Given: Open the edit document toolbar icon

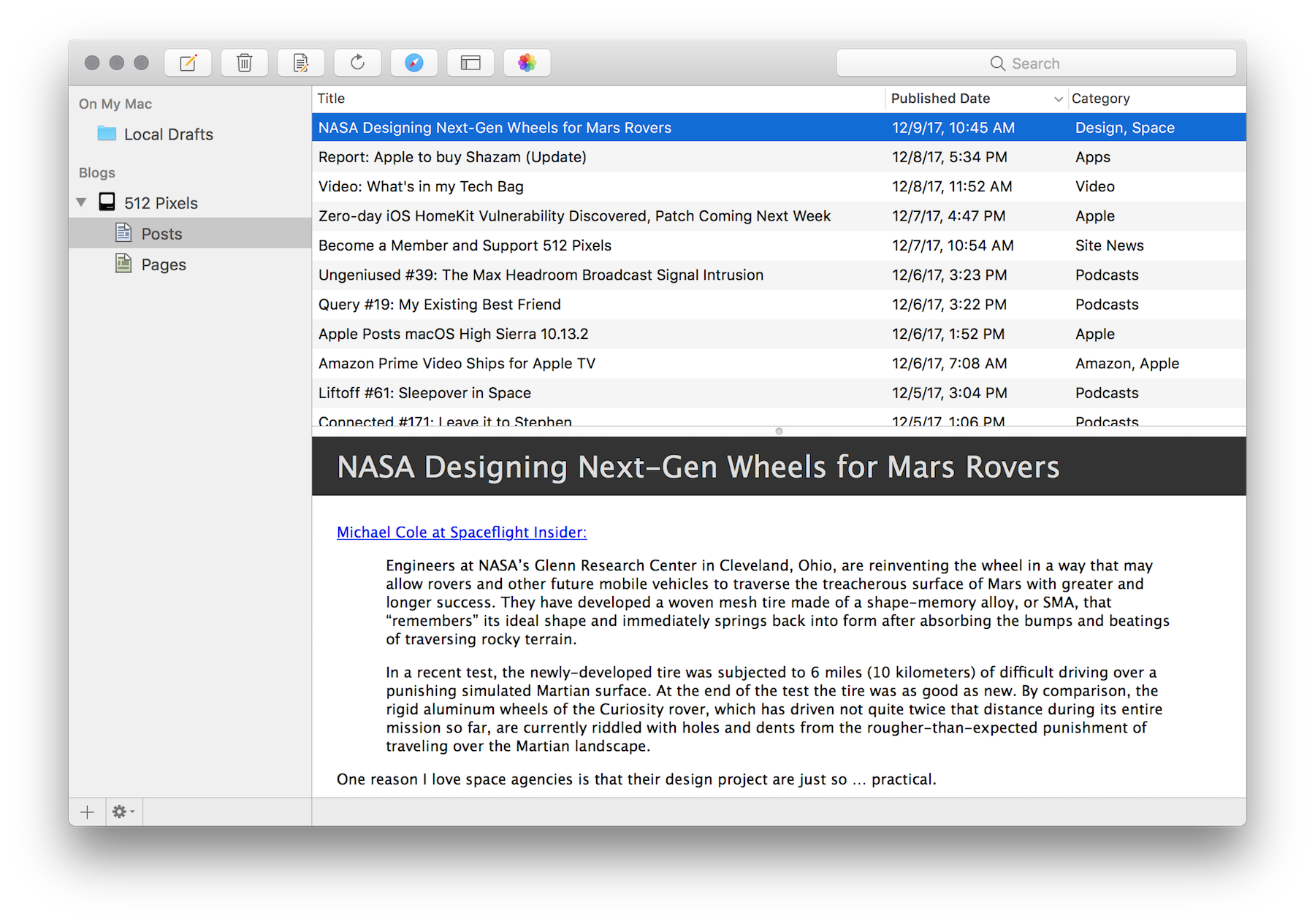Looking at the screenshot, I should click(301, 63).
